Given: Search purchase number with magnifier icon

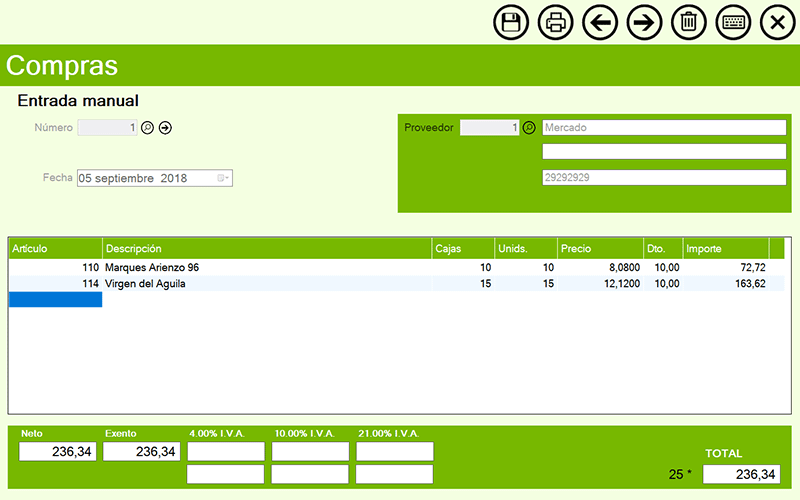Looking at the screenshot, I should pyautogui.click(x=147, y=128).
